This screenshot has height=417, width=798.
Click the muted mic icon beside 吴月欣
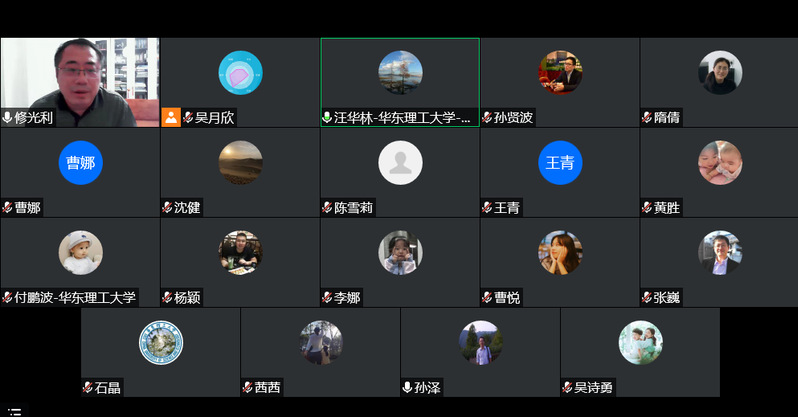point(188,118)
